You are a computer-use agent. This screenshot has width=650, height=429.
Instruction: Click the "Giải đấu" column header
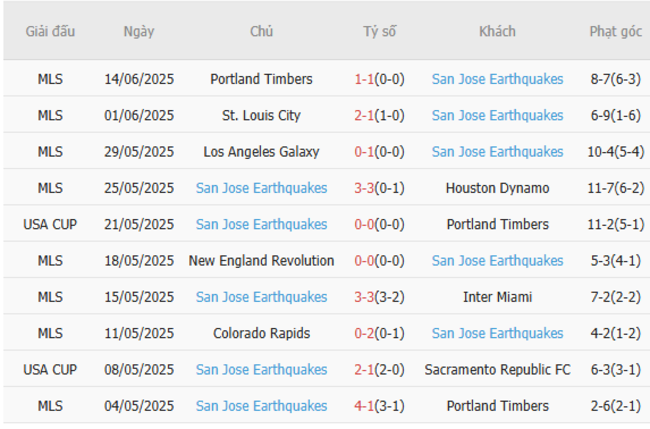49,32
